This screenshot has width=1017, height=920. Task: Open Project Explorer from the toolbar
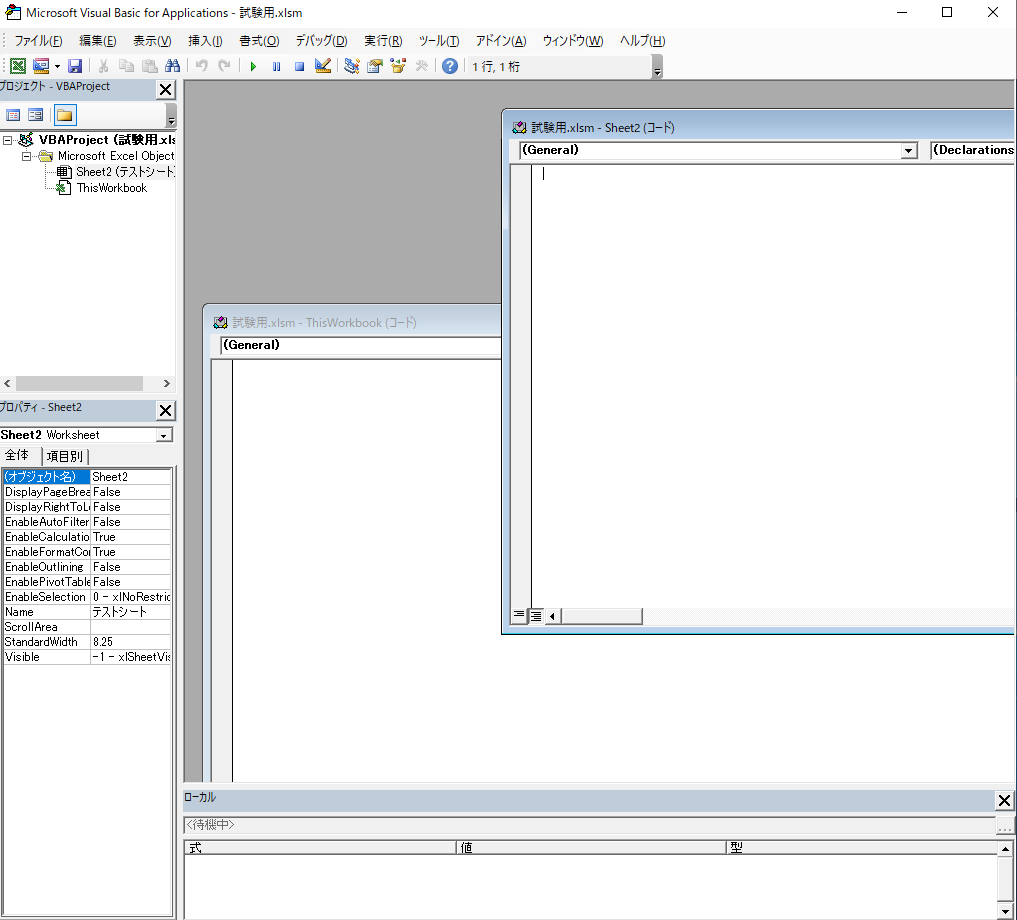tap(352, 66)
